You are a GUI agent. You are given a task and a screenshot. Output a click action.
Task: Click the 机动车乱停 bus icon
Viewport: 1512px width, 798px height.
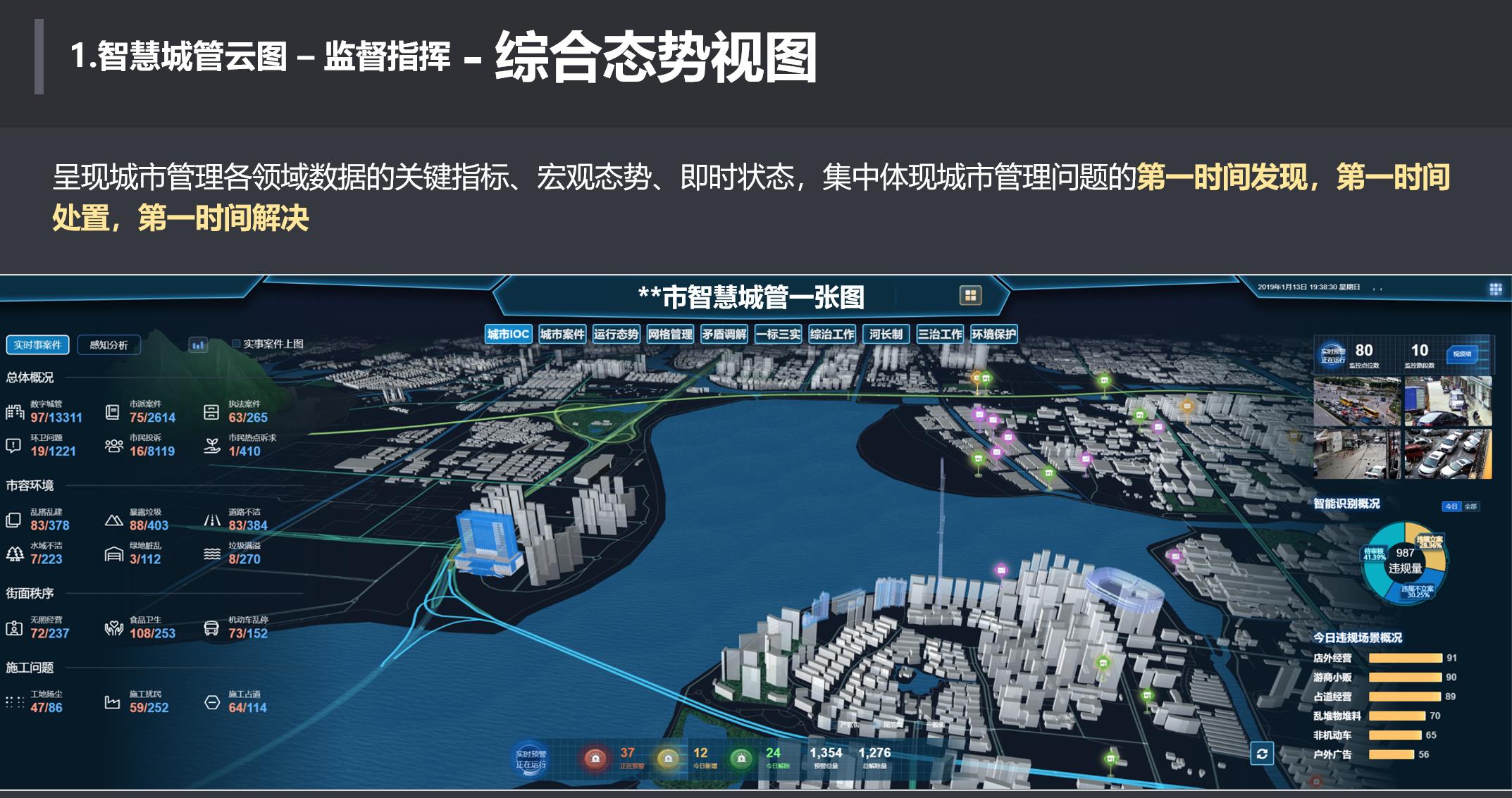coord(211,628)
